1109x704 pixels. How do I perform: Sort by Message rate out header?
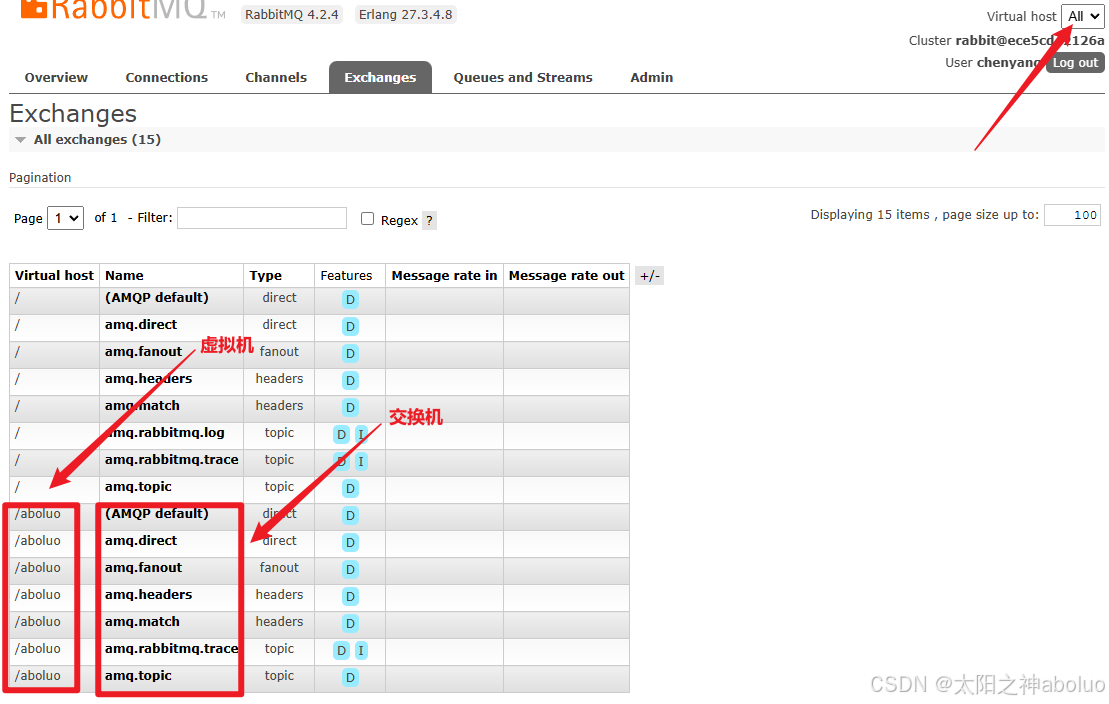(x=567, y=276)
